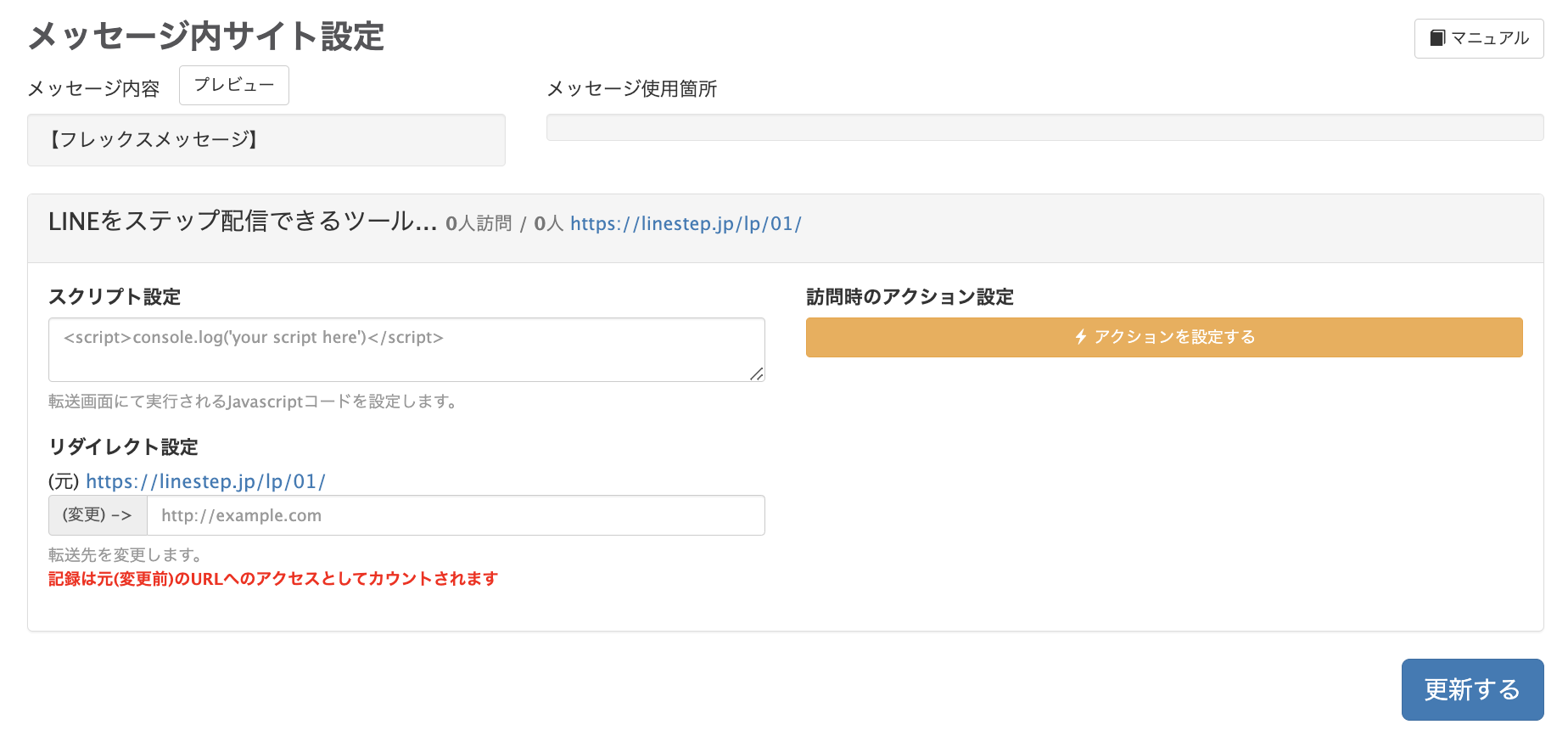Click the empty メッセージ使用箇所 field
This screenshot has height=747, width=1568.
click(1045, 127)
